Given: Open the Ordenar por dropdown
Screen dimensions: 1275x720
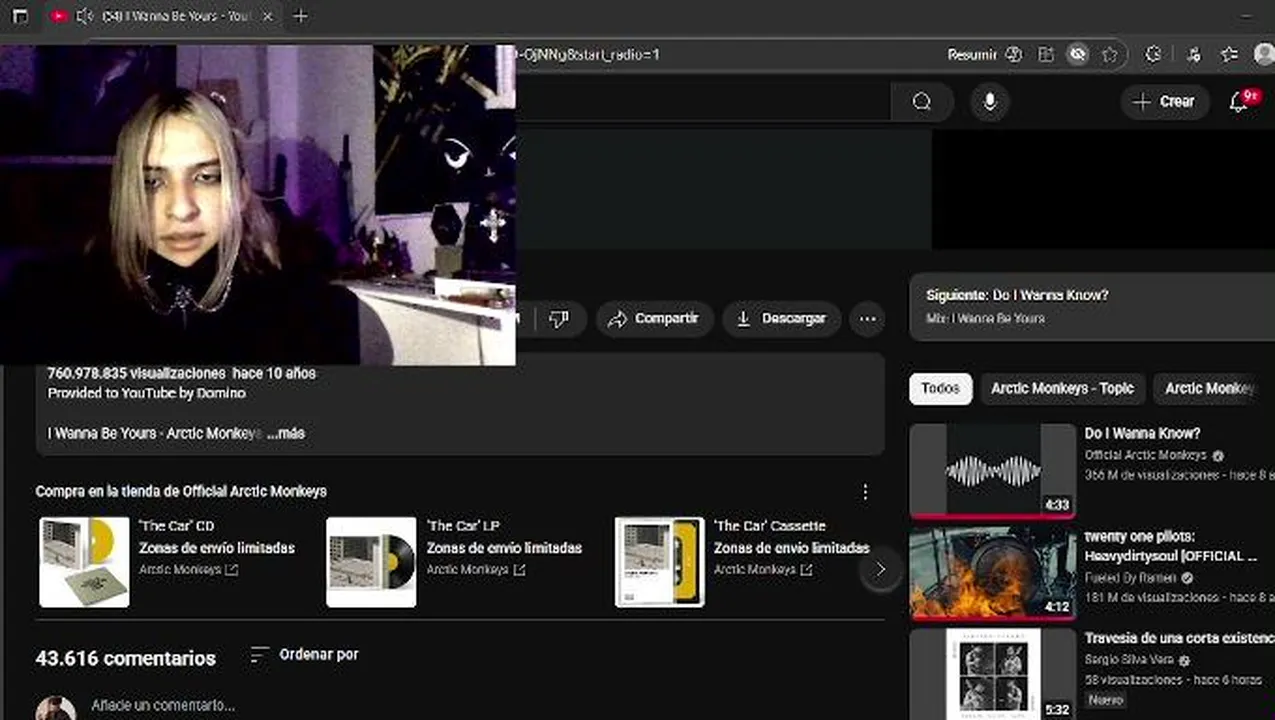Looking at the screenshot, I should [x=304, y=655].
